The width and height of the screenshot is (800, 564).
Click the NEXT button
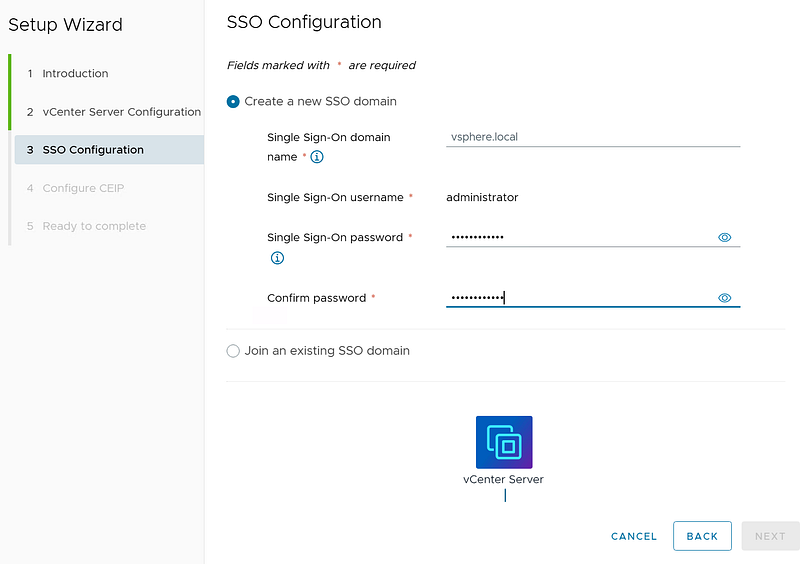(x=770, y=536)
